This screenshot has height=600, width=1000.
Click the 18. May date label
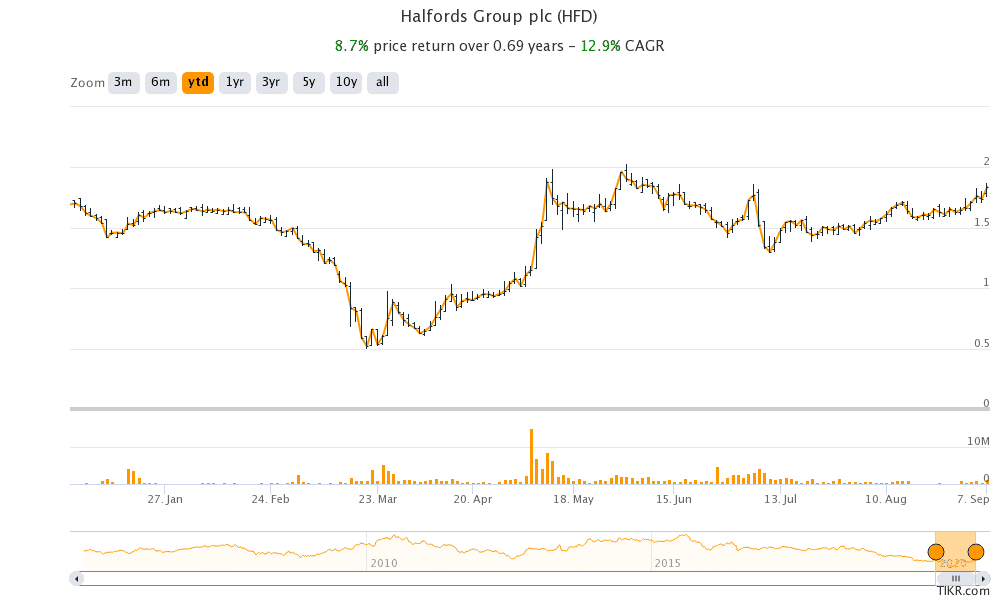click(x=573, y=499)
